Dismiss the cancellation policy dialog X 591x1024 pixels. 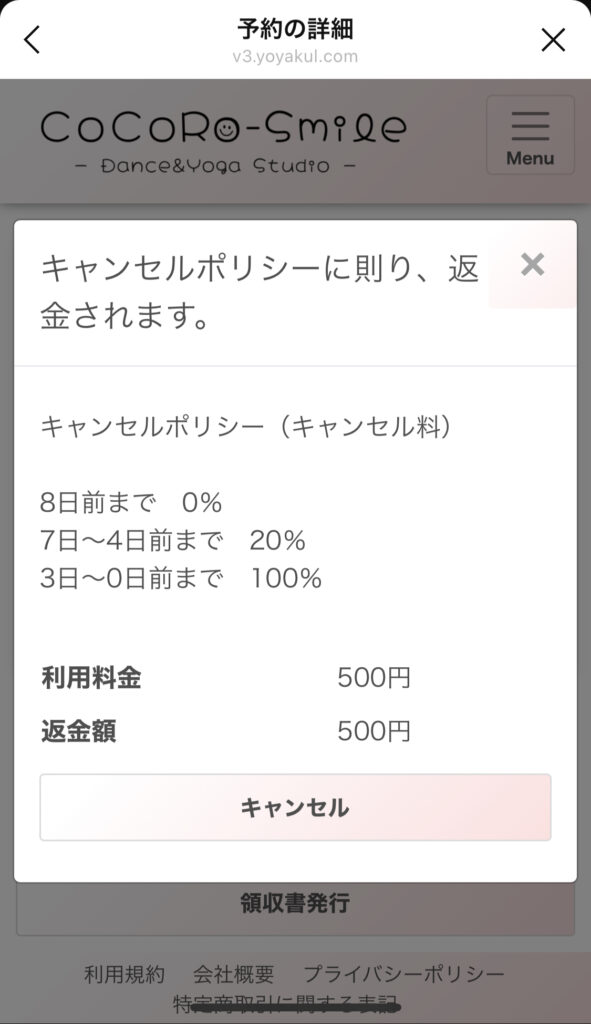532,264
